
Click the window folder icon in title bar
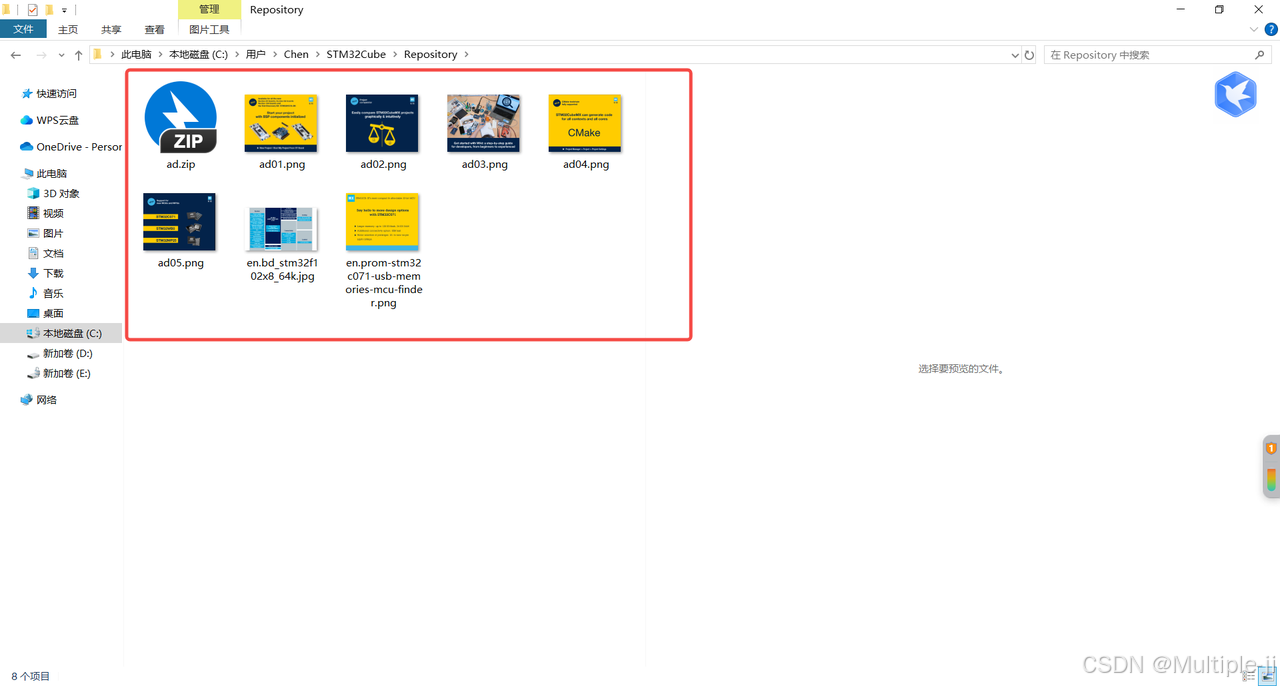coord(6,9)
